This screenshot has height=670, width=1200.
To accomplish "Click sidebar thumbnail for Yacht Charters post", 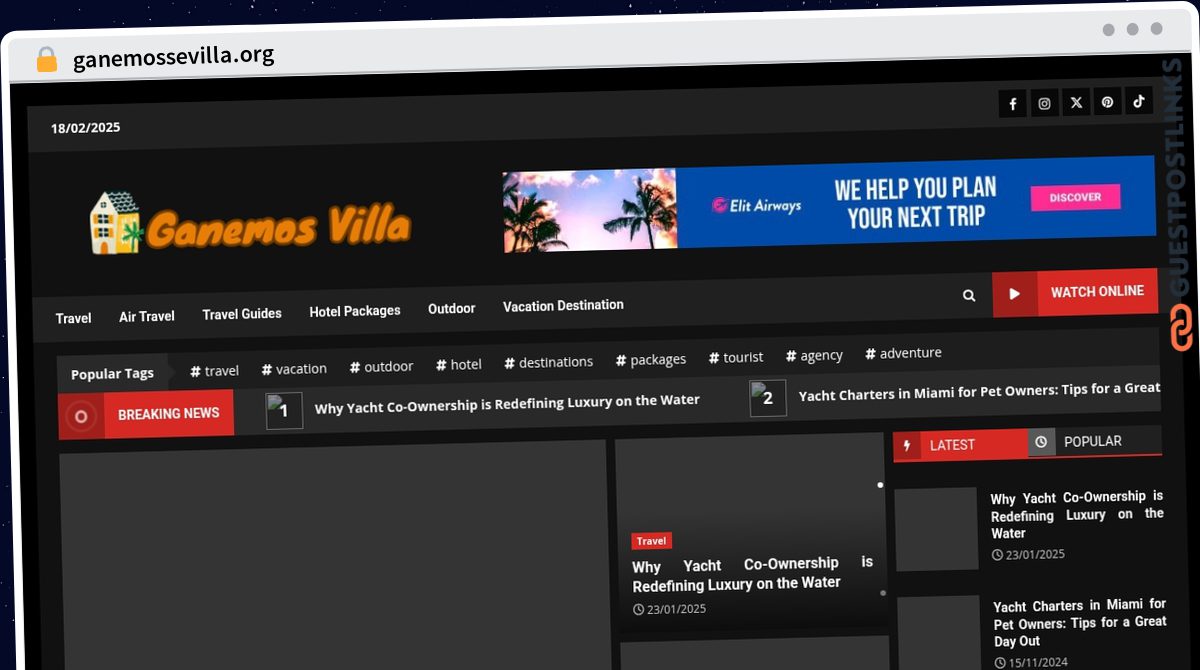I will click(939, 633).
